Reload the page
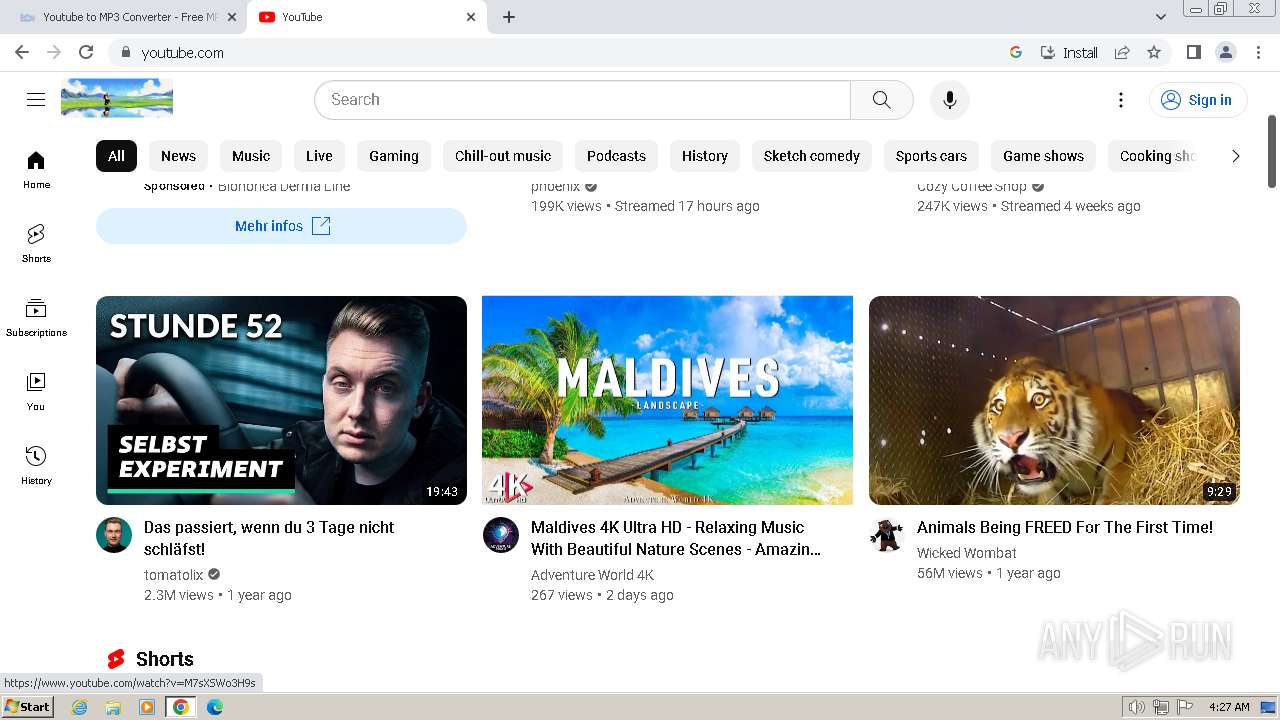 (x=86, y=52)
